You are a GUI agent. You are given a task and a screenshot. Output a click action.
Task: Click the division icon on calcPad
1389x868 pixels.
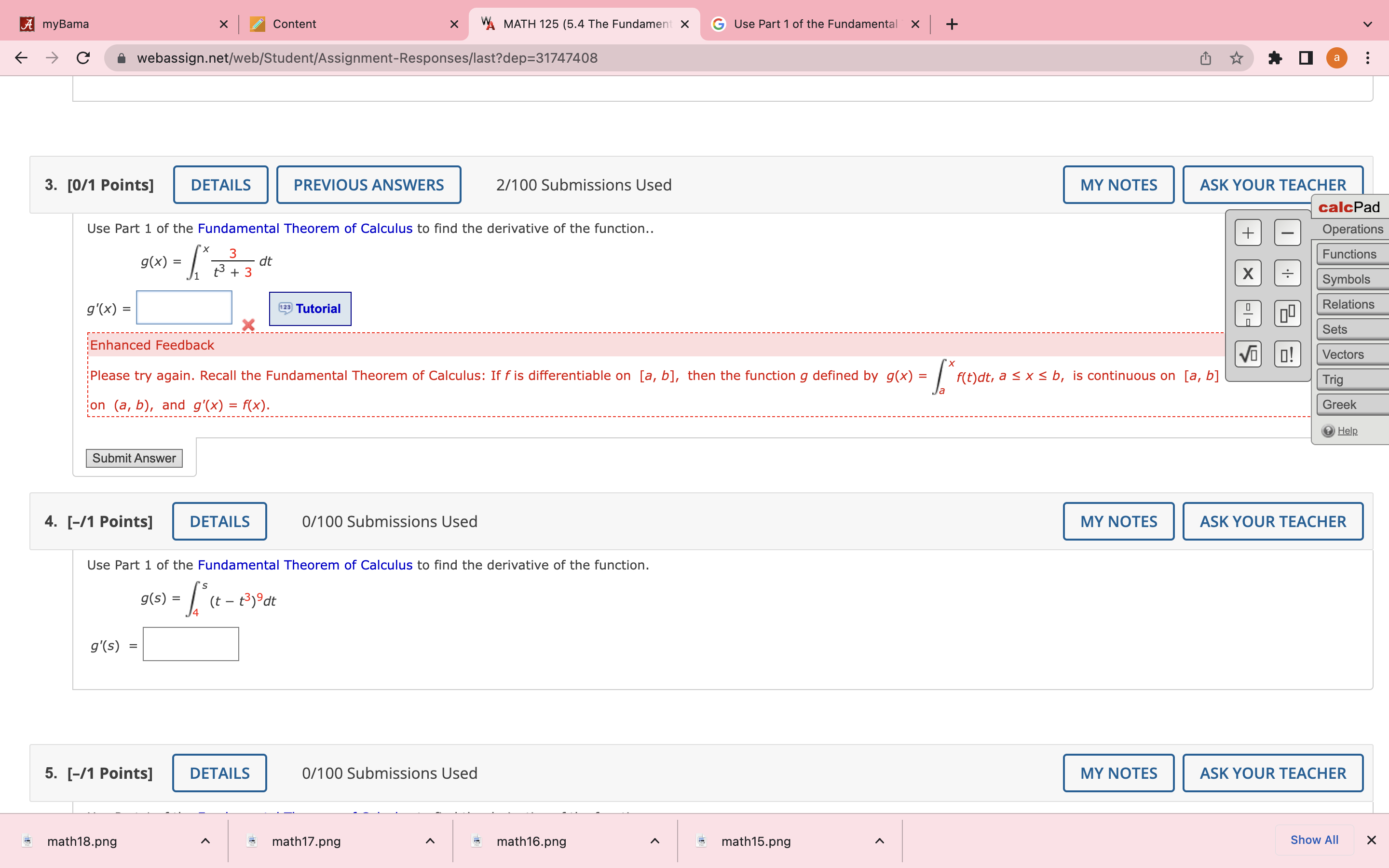(1287, 273)
